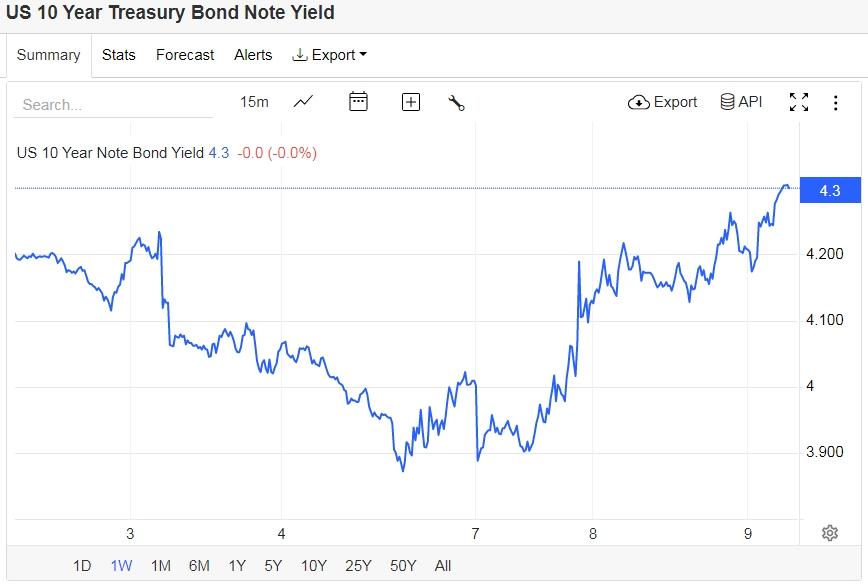Select the 1D time range
Viewport: 868px width, 584px height.
click(x=82, y=566)
